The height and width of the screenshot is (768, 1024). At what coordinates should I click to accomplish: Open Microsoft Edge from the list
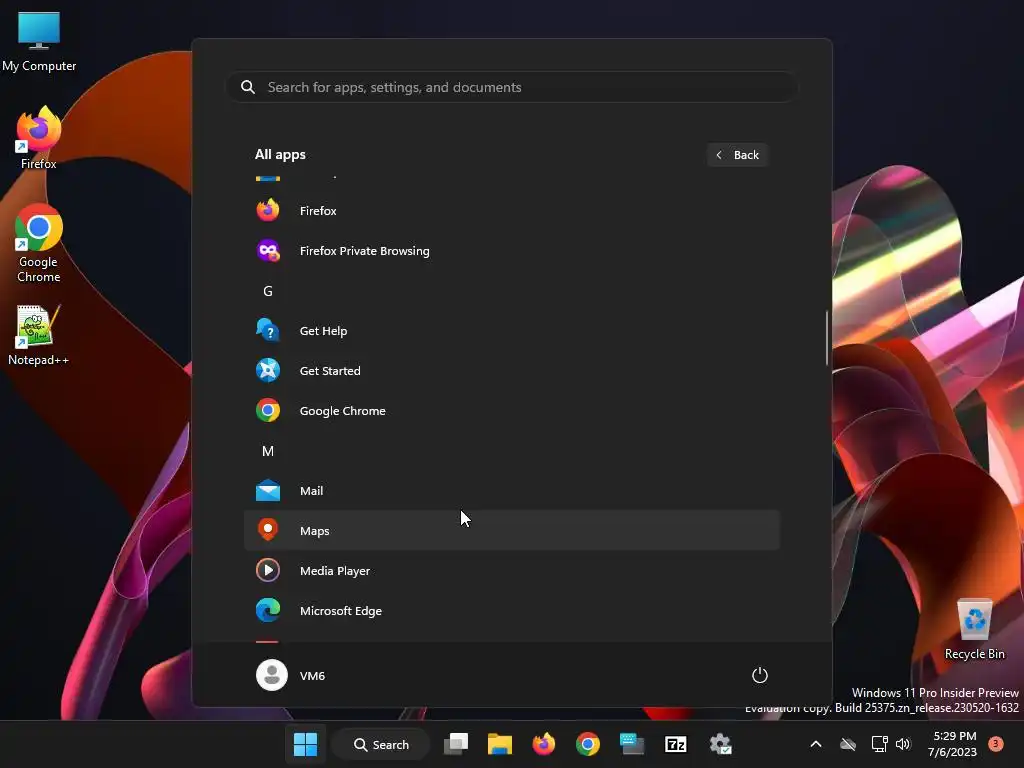[x=511, y=611]
